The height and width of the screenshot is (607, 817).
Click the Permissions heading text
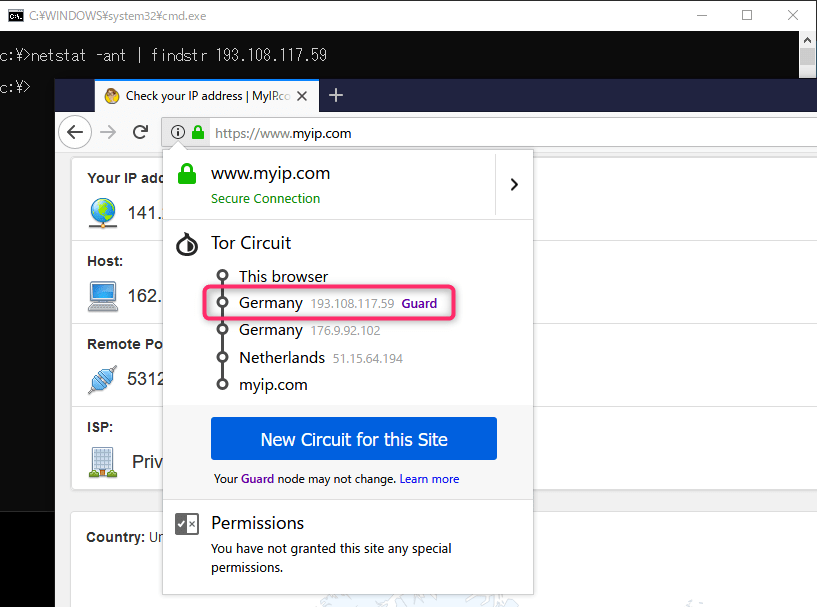point(257,523)
